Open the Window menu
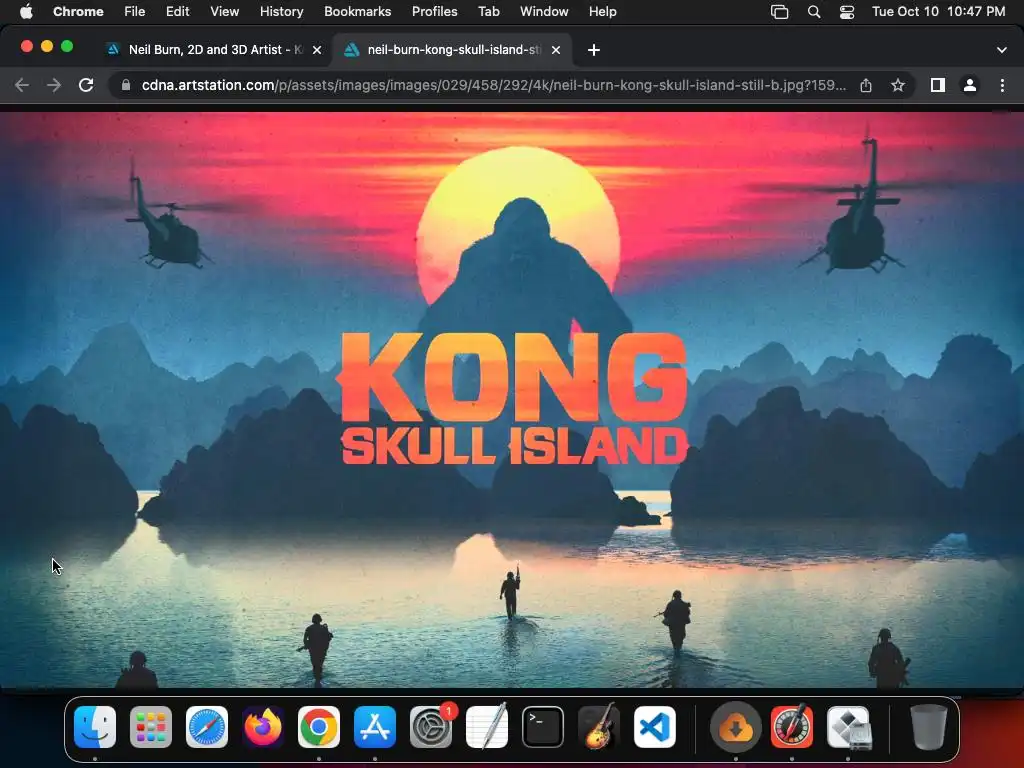The width and height of the screenshot is (1024, 768). point(544,12)
